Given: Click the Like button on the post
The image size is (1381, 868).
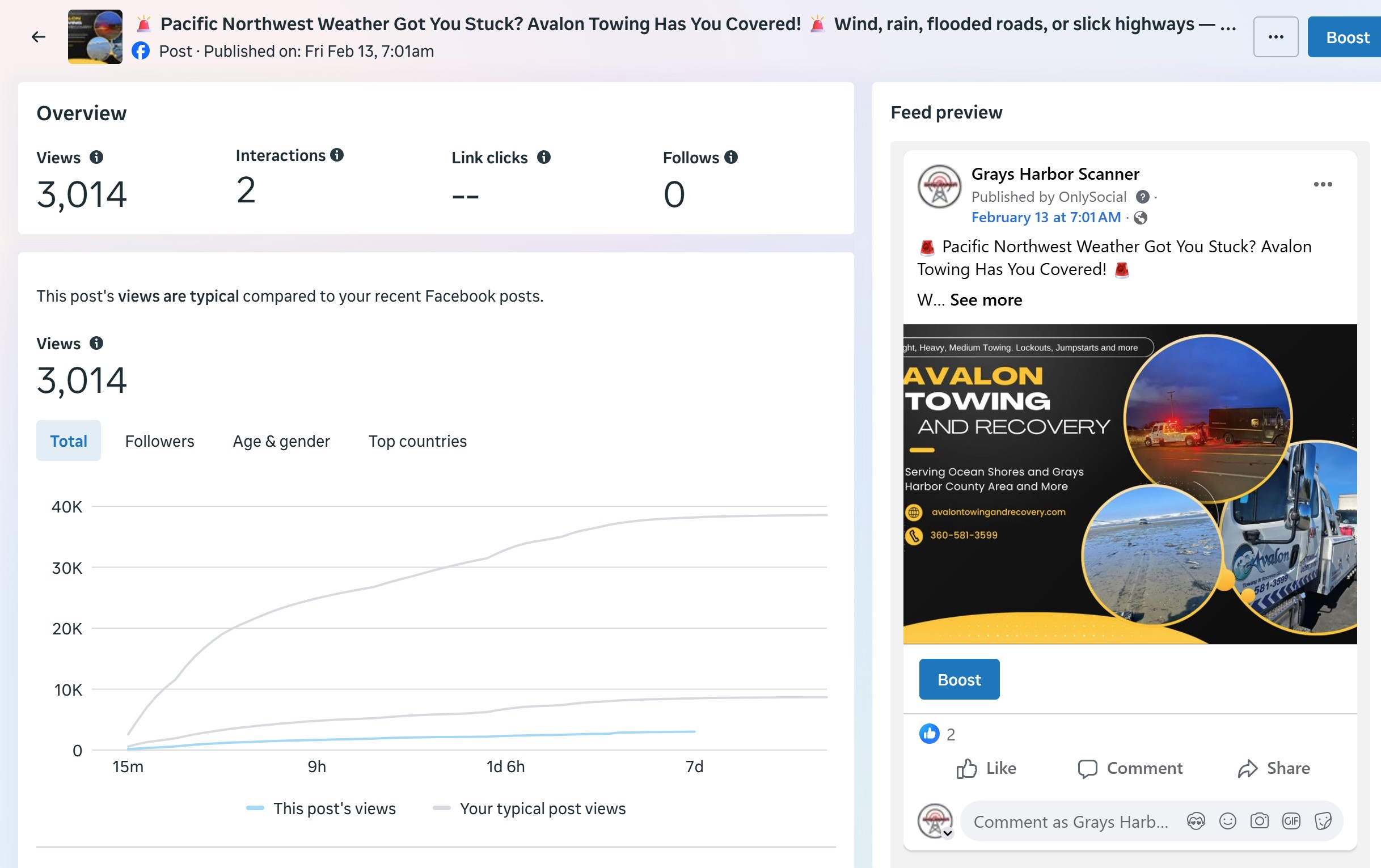Looking at the screenshot, I should tap(986, 768).
